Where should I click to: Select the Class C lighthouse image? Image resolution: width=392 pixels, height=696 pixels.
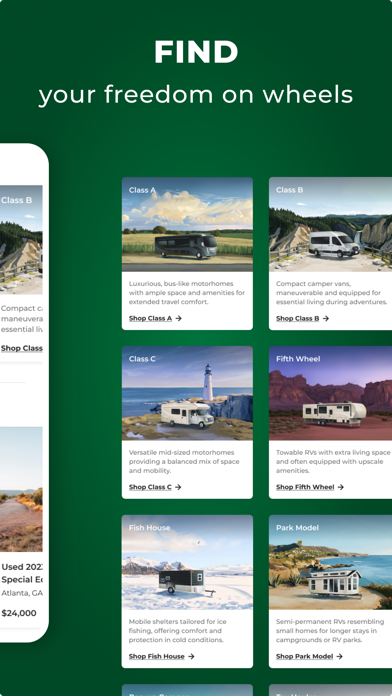(187, 393)
